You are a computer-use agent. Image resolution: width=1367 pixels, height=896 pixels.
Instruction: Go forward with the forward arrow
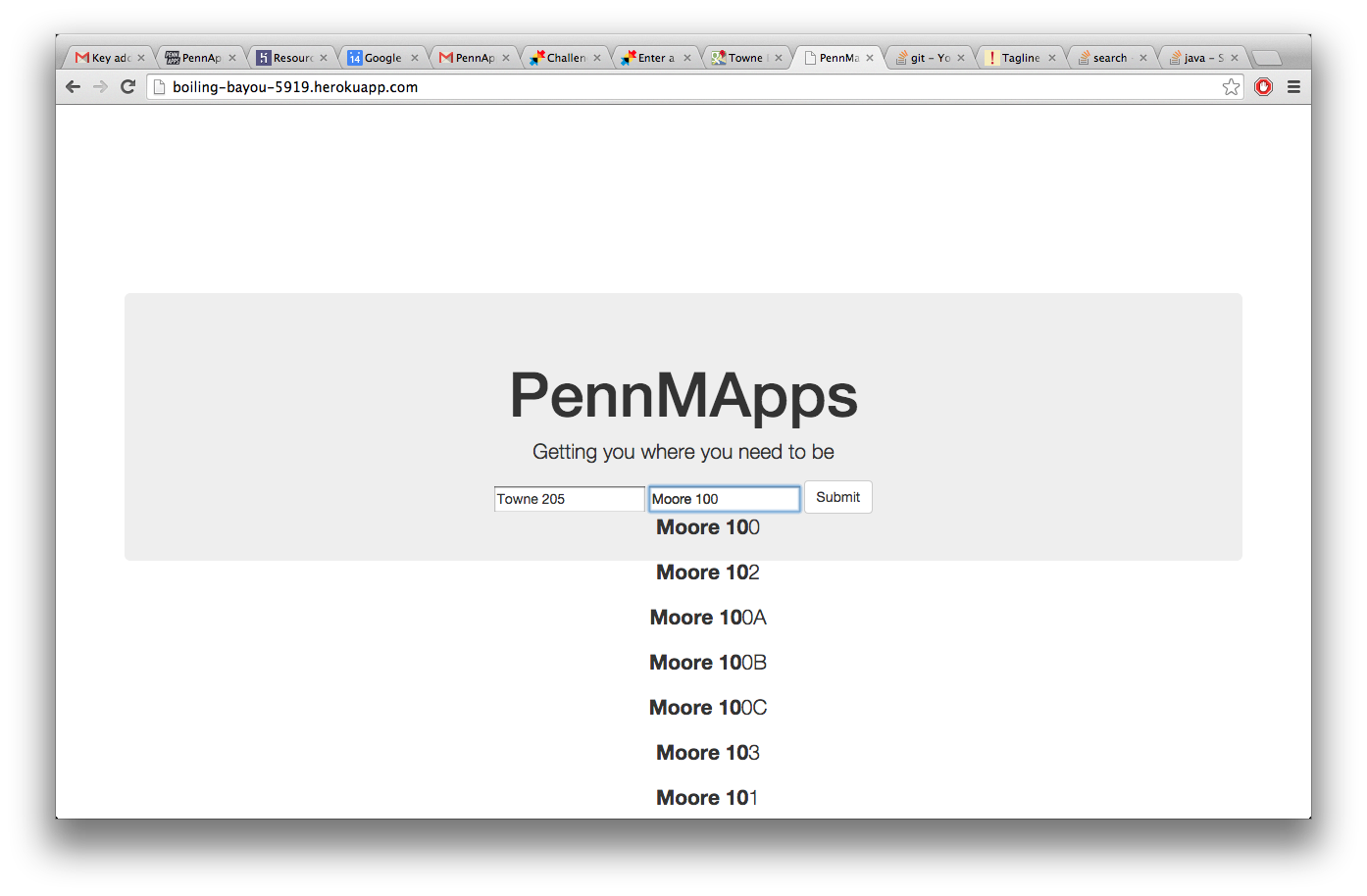click(100, 87)
